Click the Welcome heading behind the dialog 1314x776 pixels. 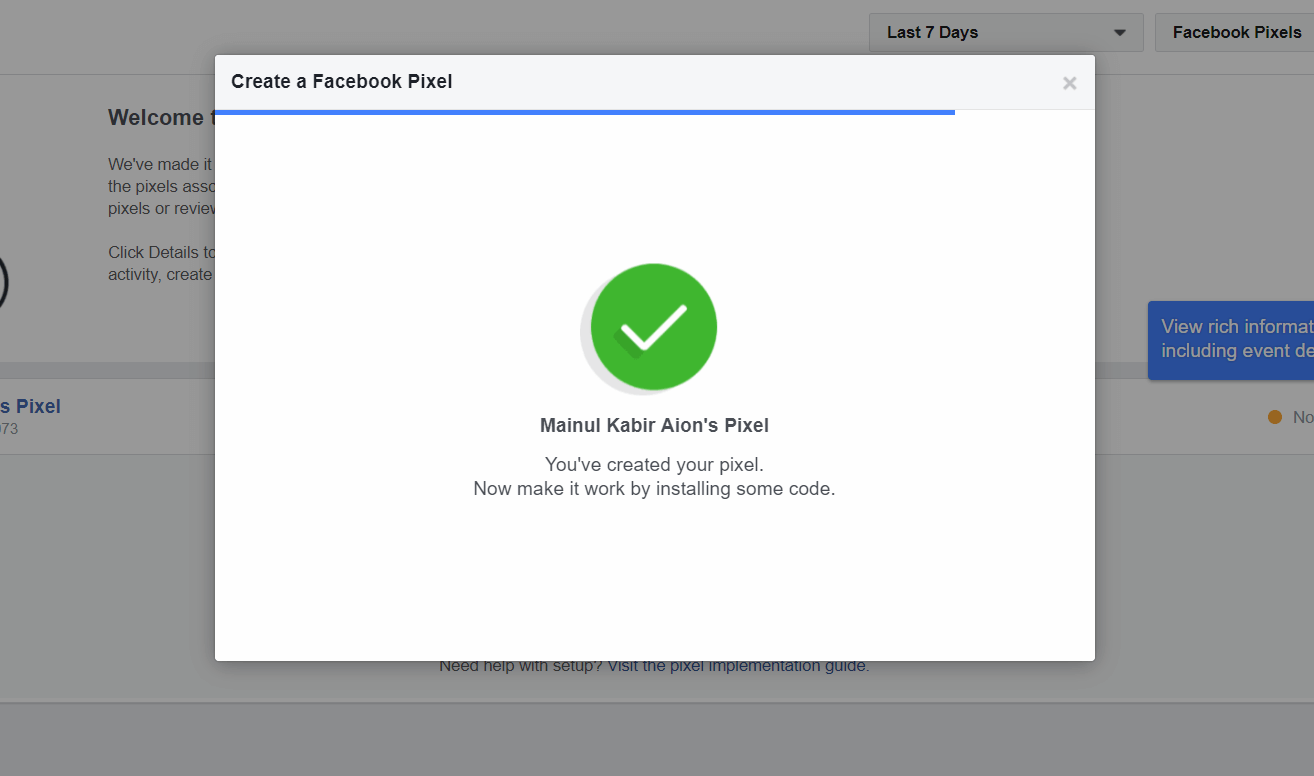coord(160,118)
